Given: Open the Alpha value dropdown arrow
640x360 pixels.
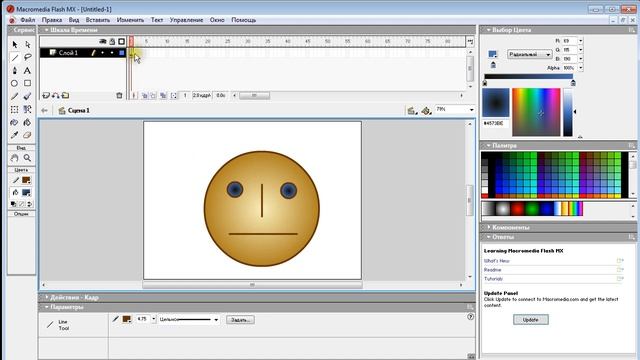Looking at the screenshot, I should pyautogui.click(x=580, y=68).
